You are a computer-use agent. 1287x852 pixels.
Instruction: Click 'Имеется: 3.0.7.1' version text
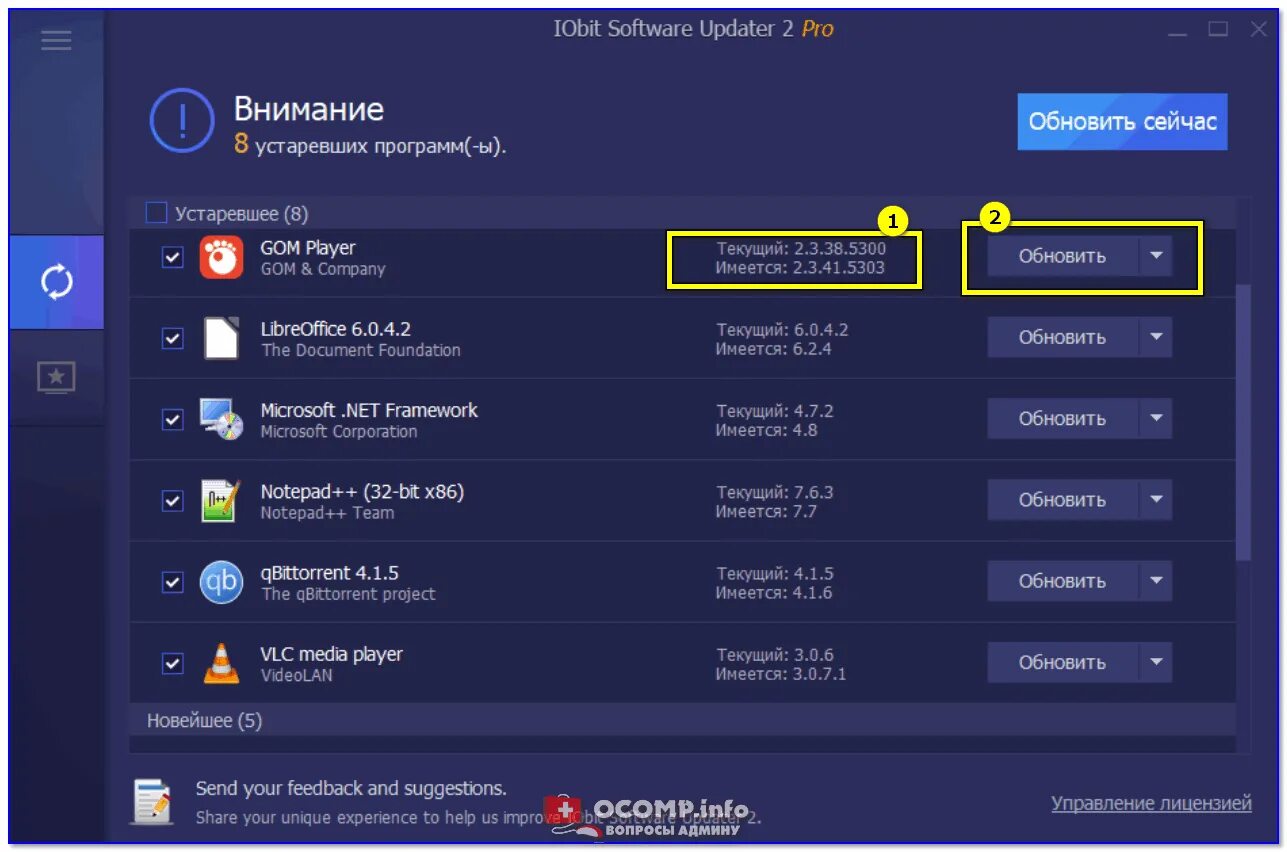[781, 674]
